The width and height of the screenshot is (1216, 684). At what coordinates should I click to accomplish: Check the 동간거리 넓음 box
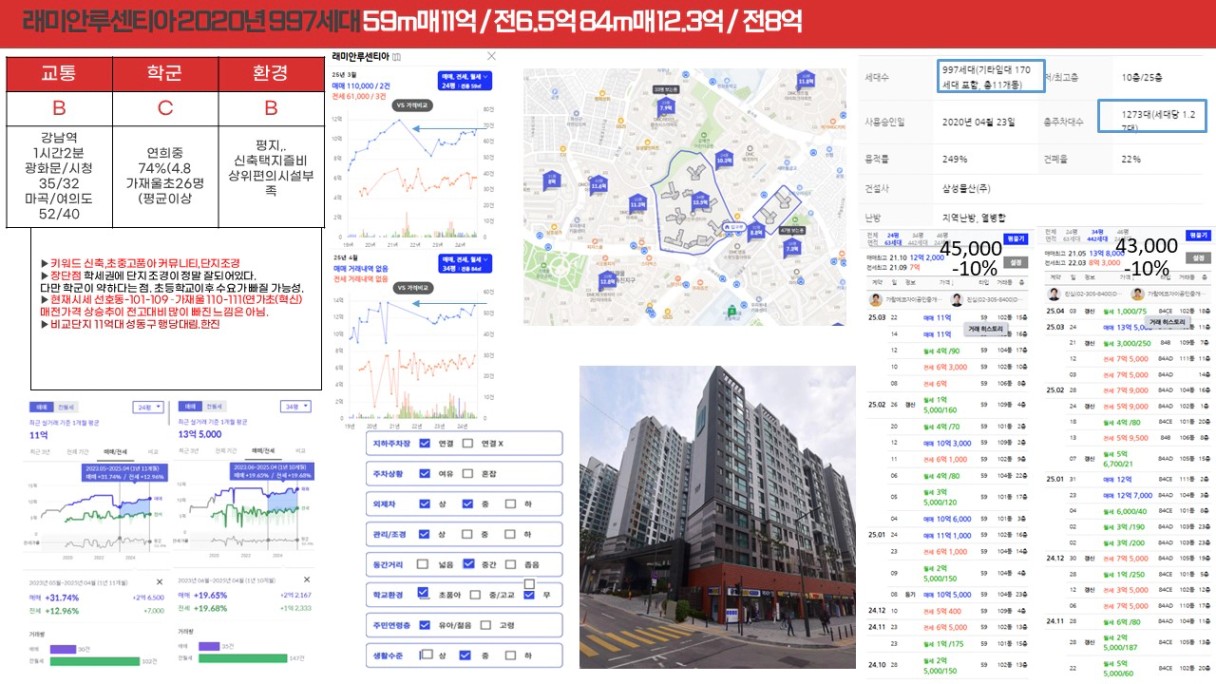[425, 564]
